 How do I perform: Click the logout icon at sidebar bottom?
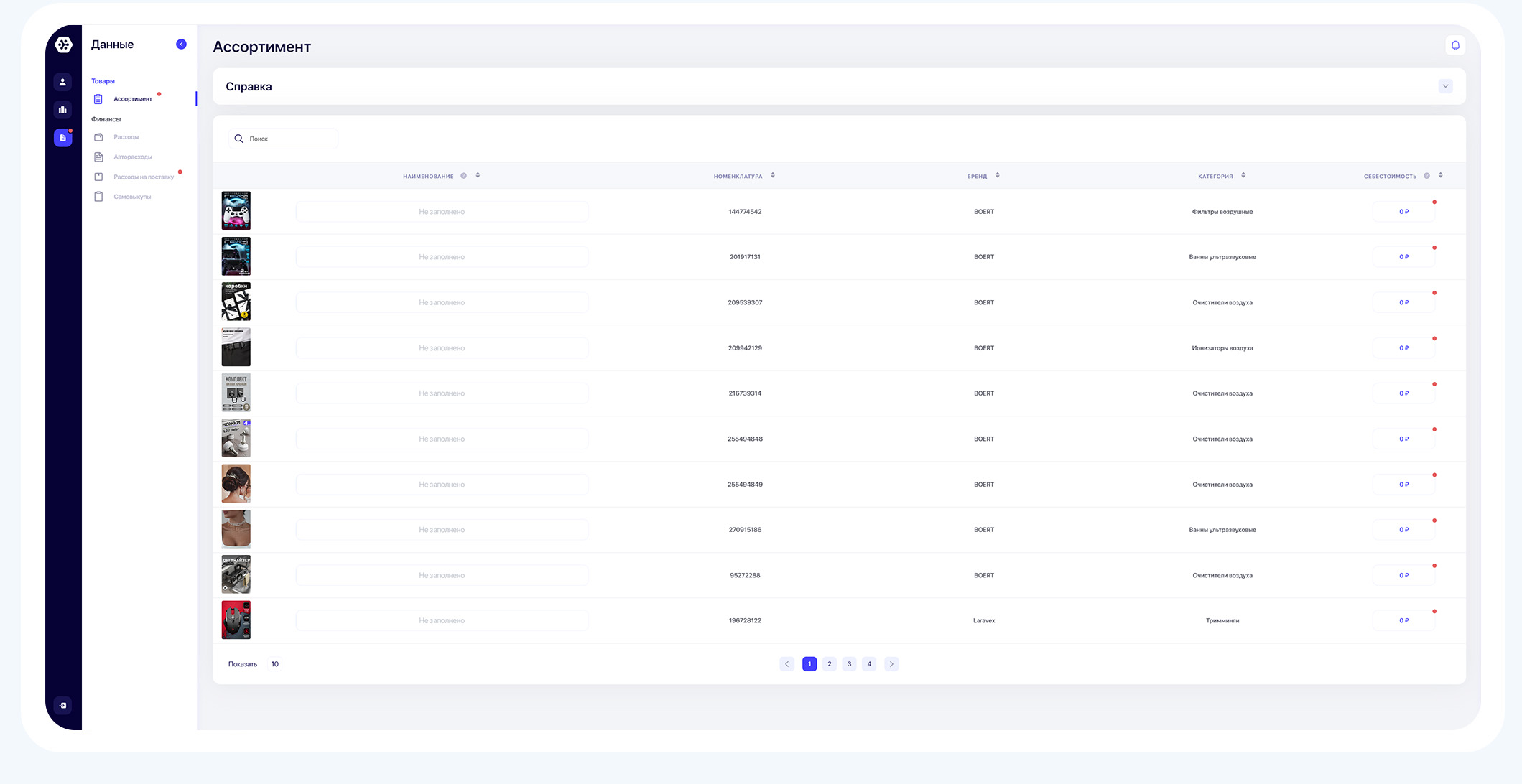coord(62,705)
